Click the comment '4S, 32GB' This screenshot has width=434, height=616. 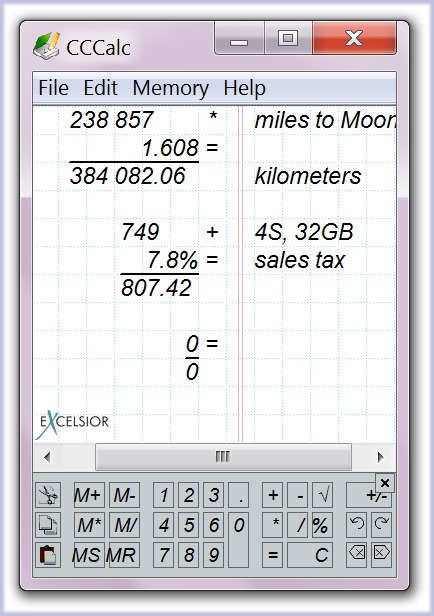coord(304,232)
